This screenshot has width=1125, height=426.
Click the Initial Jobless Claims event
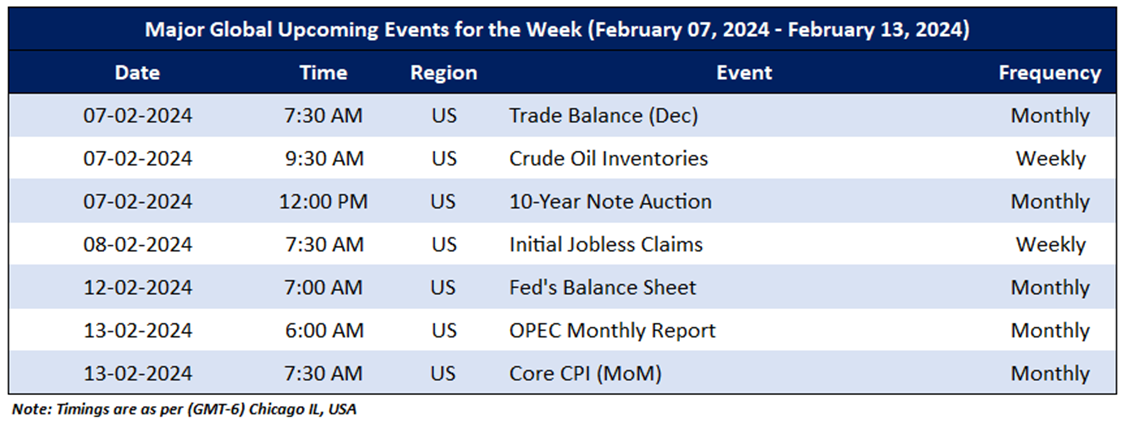tap(605, 245)
